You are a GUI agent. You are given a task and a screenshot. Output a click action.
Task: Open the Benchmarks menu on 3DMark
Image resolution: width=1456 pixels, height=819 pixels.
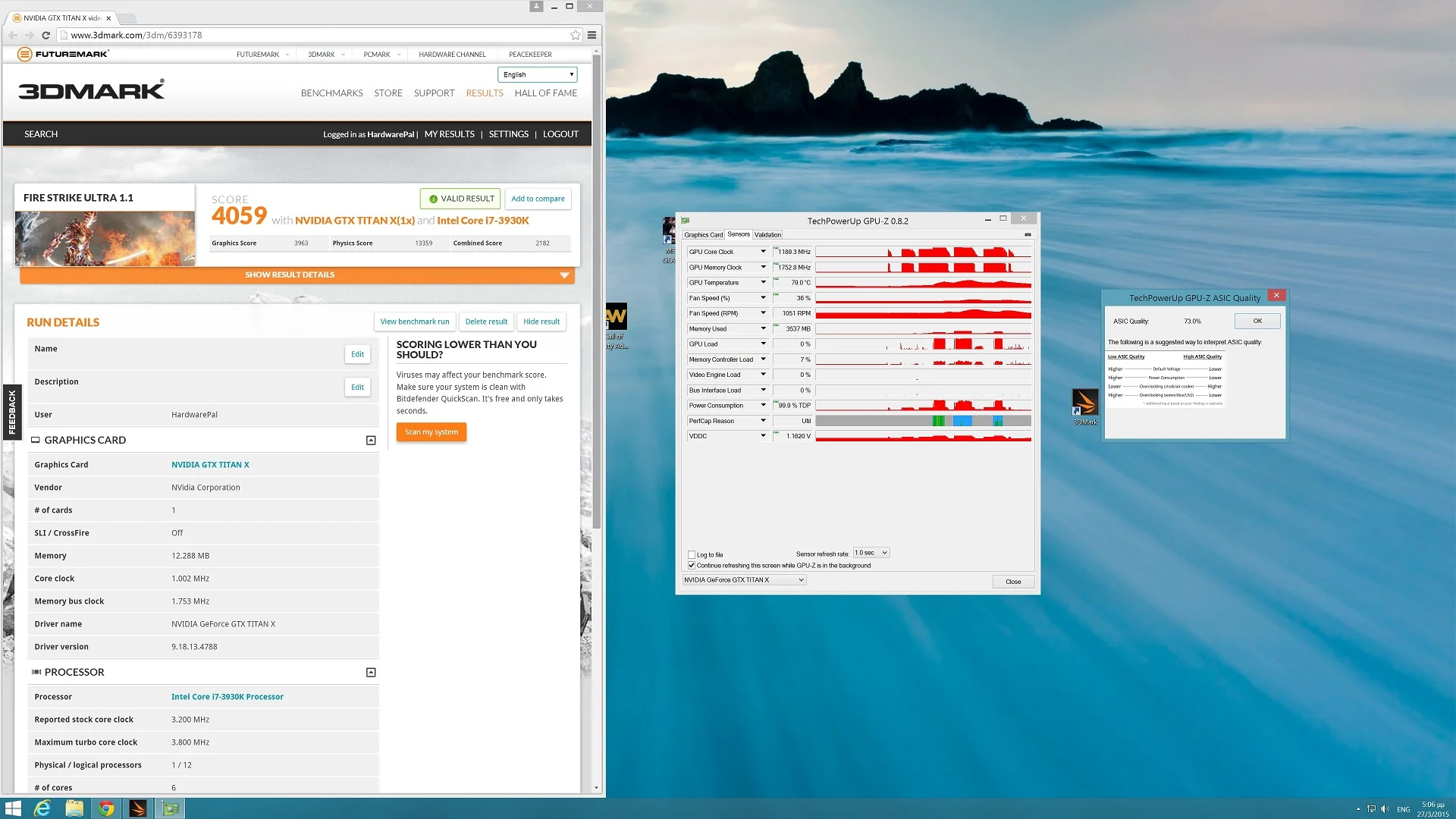pyautogui.click(x=331, y=93)
